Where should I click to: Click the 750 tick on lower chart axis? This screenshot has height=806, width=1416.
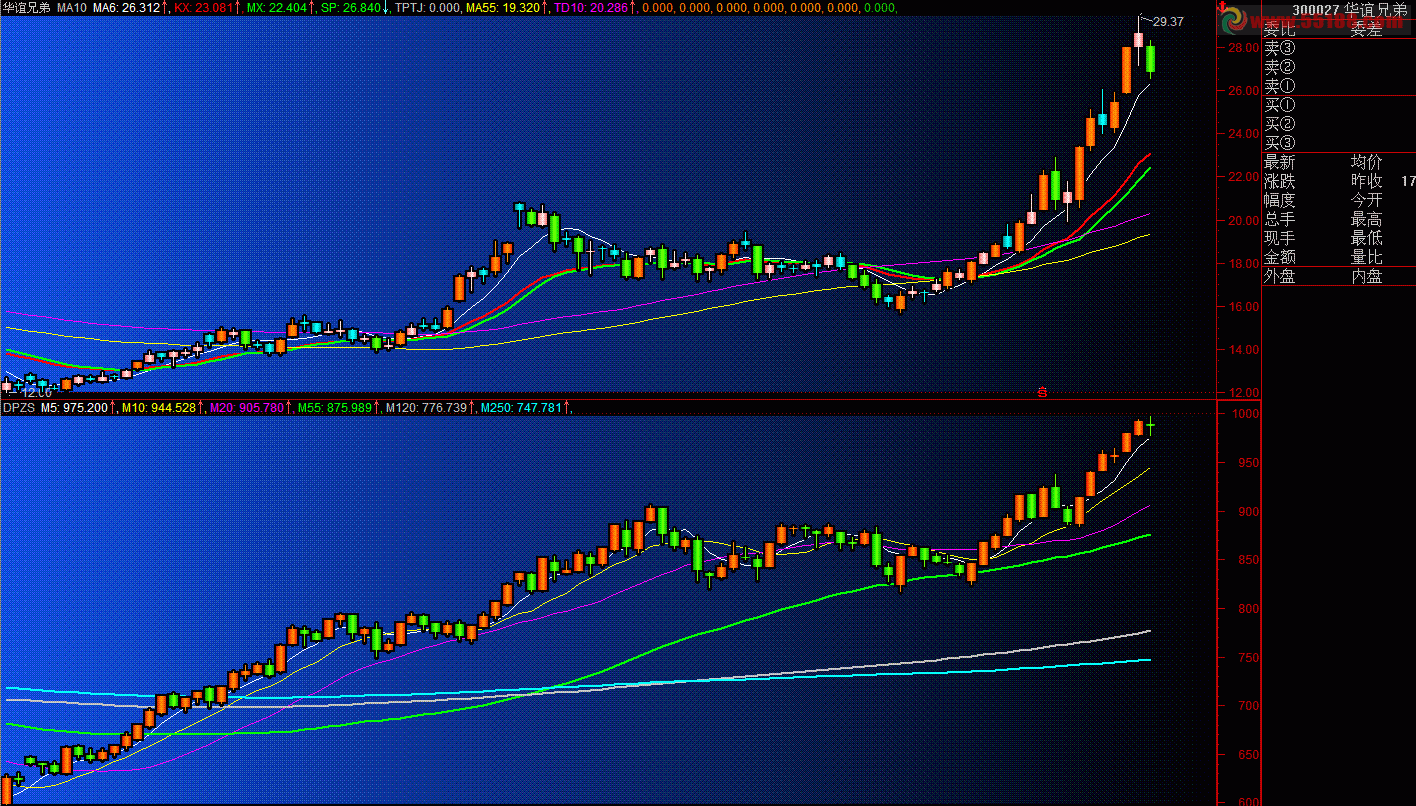(x=1246, y=658)
